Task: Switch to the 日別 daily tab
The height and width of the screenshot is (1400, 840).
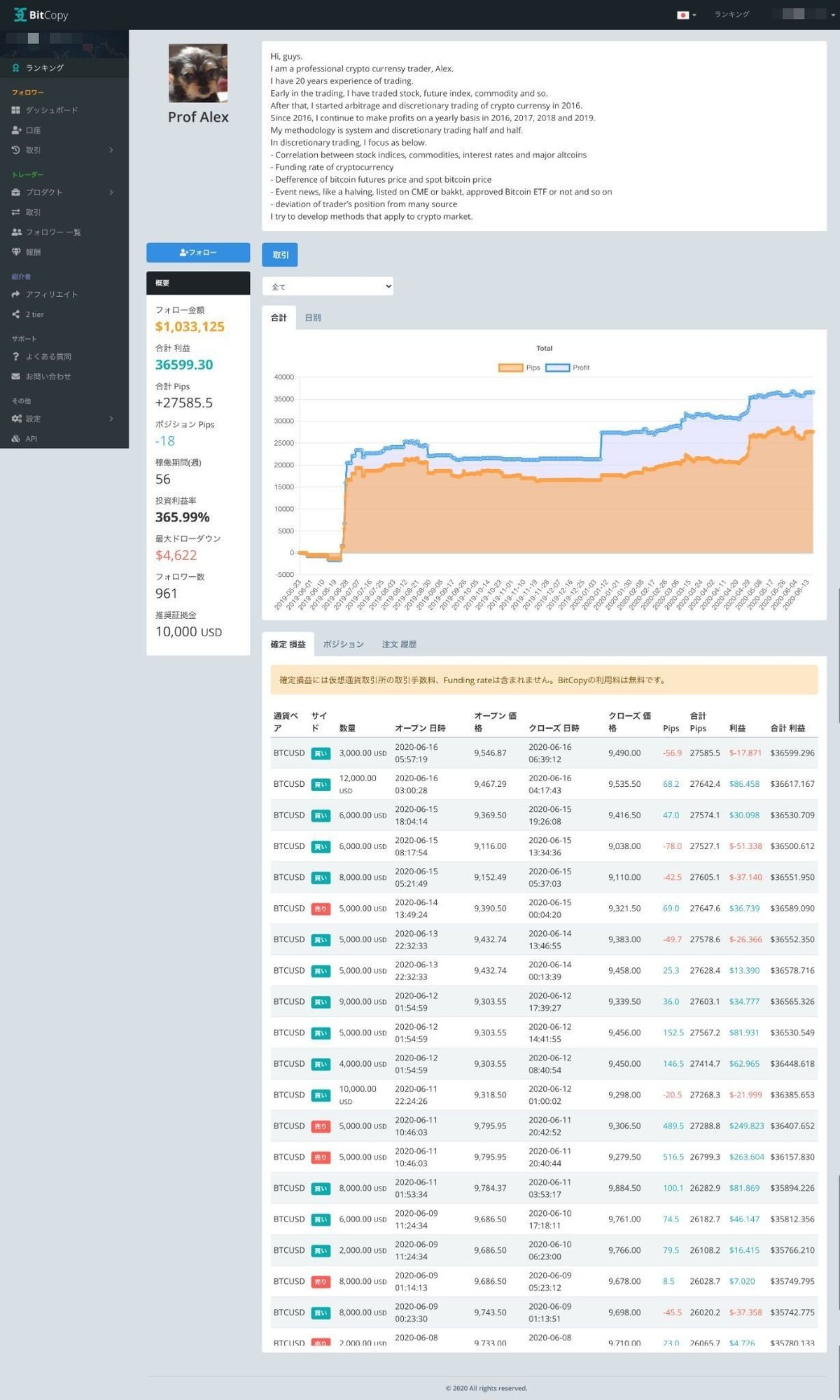Action: click(x=313, y=318)
